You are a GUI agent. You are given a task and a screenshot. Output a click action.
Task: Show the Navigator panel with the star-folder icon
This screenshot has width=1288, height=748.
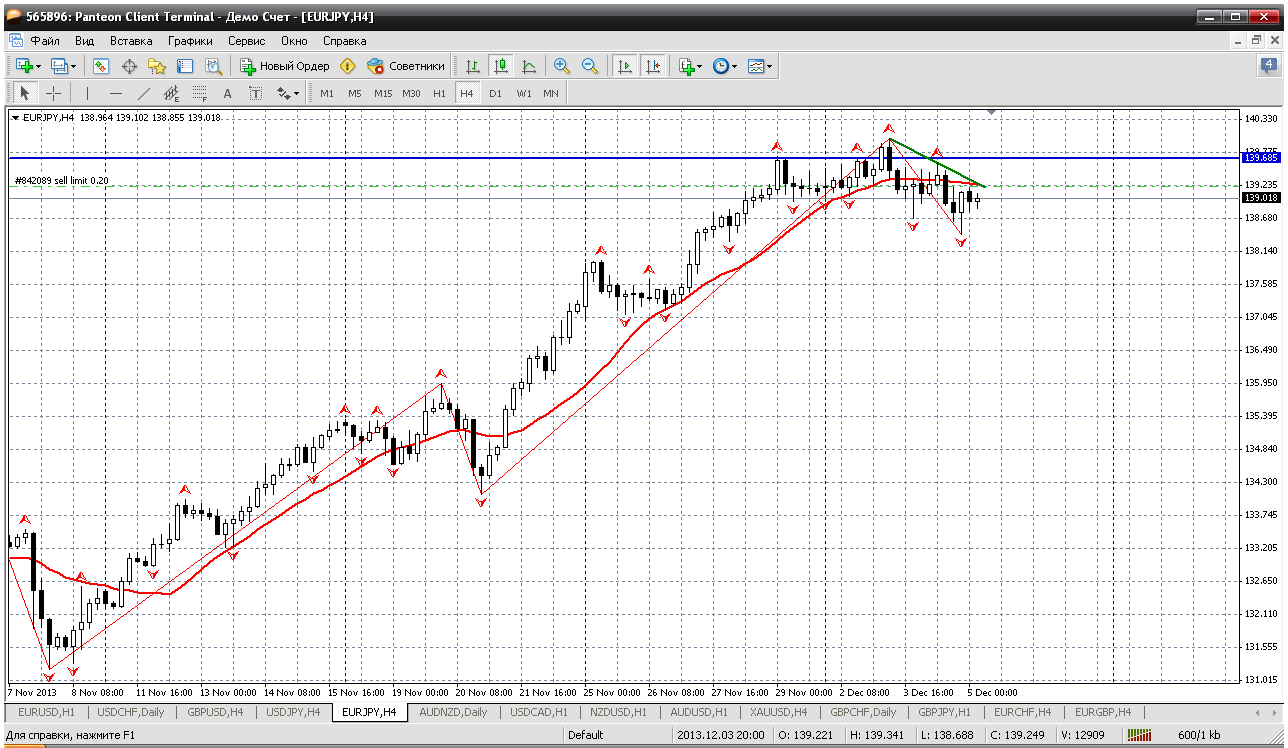pyautogui.click(x=157, y=66)
